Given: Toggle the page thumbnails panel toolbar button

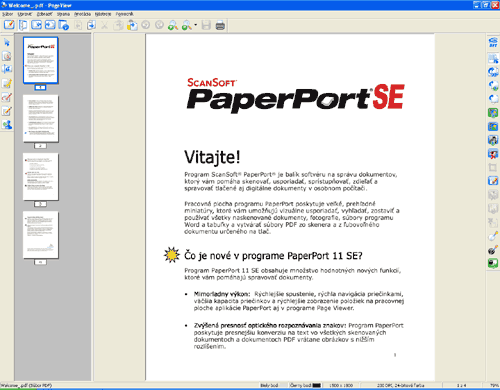Looking at the screenshot, I should pos(23,25).
